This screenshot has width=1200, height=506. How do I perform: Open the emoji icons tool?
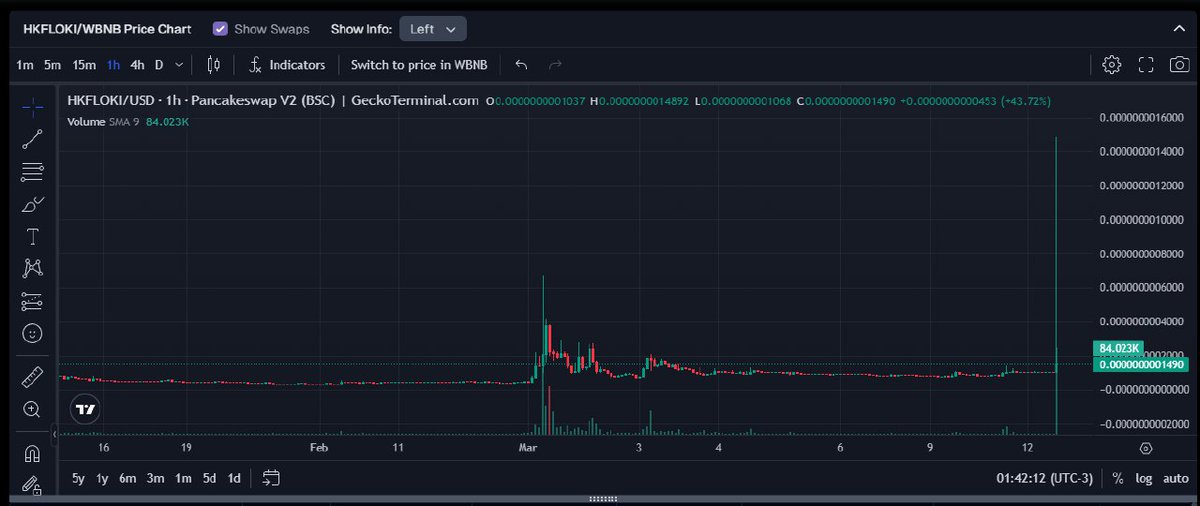(x=32, y=332)
